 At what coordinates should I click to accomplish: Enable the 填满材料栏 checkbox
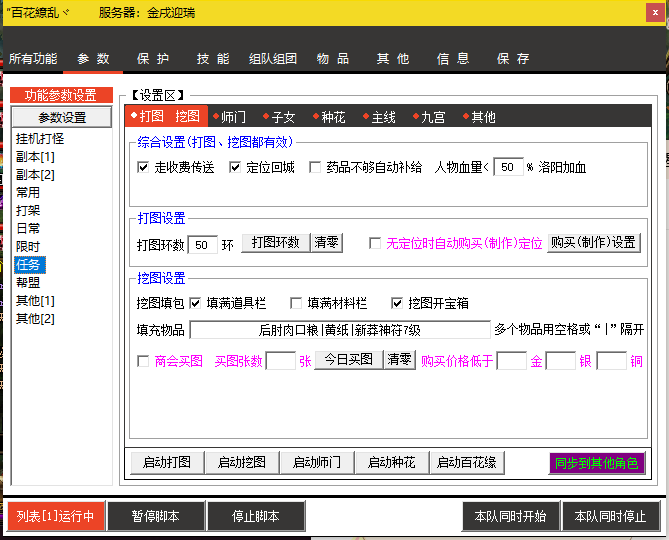tap(296, 303)
